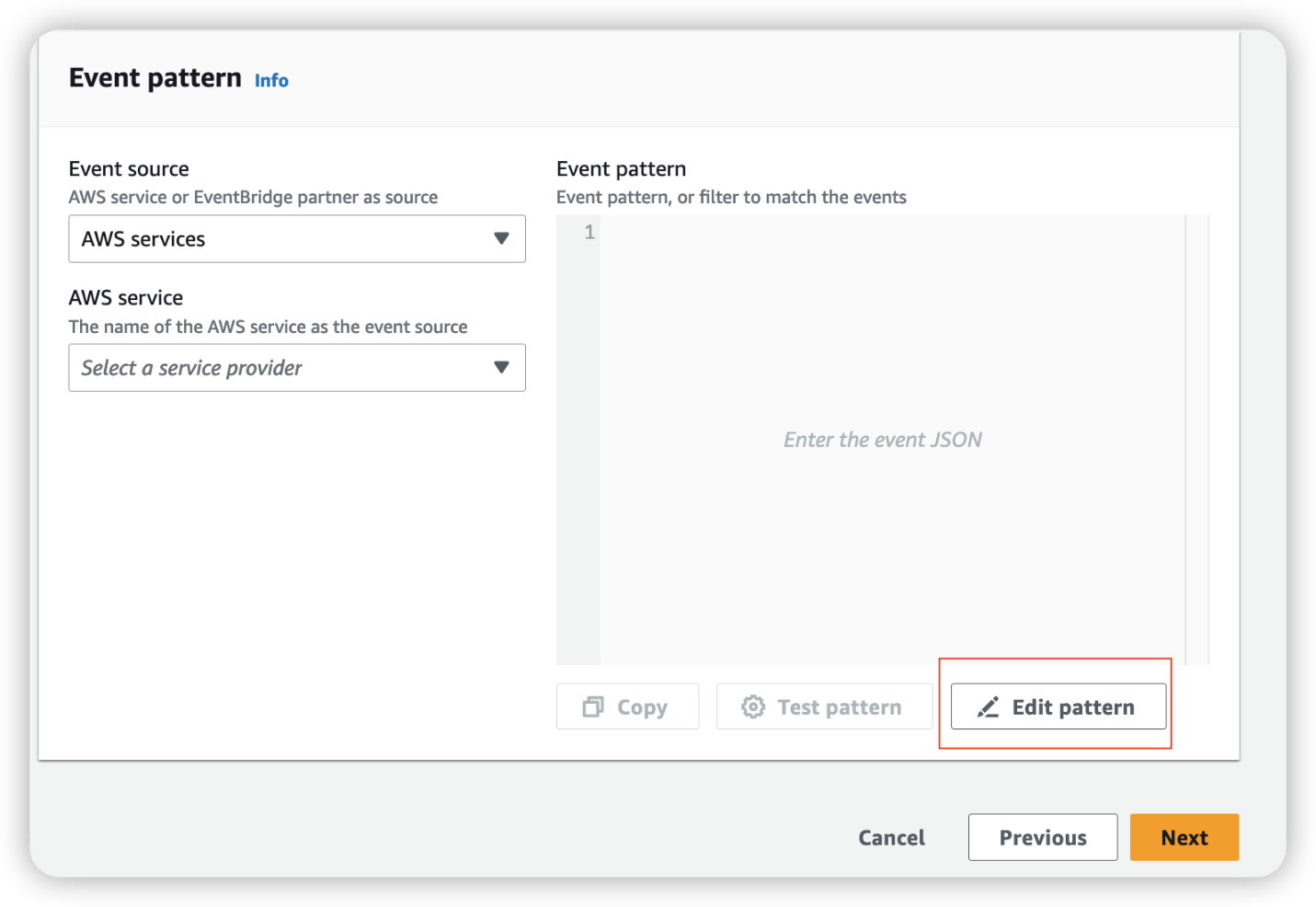Click the gear icon on Test pattern
The image size is (1316, 907).
pos(752,706)
